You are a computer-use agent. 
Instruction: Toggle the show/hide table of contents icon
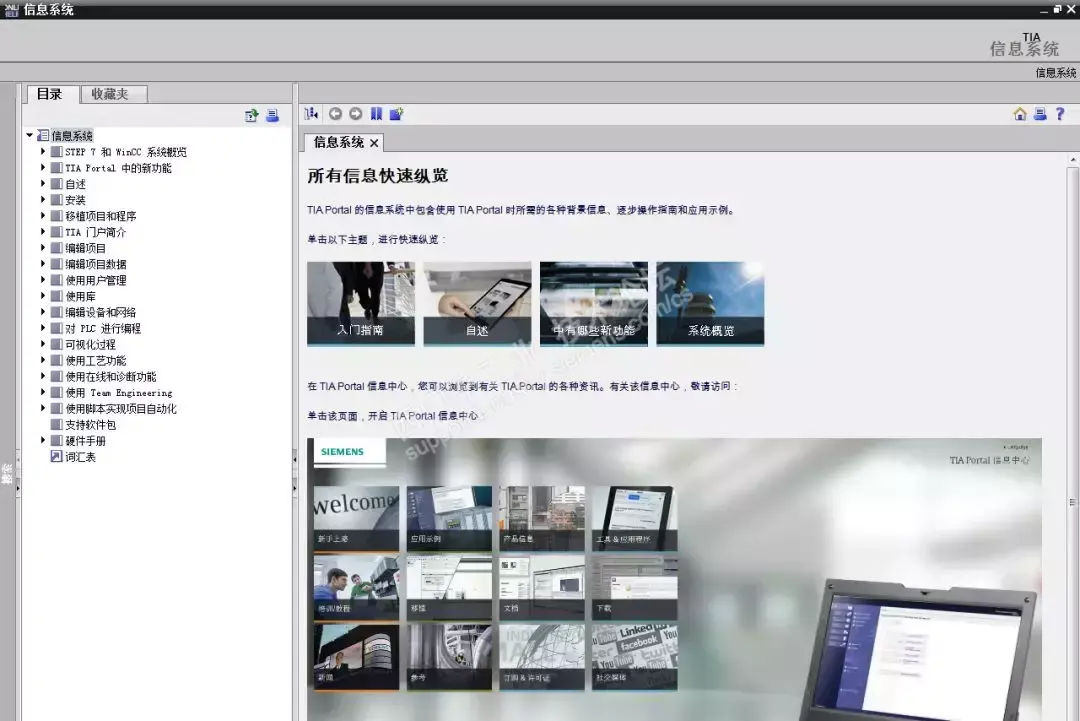pyautogui.click(x=311, y=114)
